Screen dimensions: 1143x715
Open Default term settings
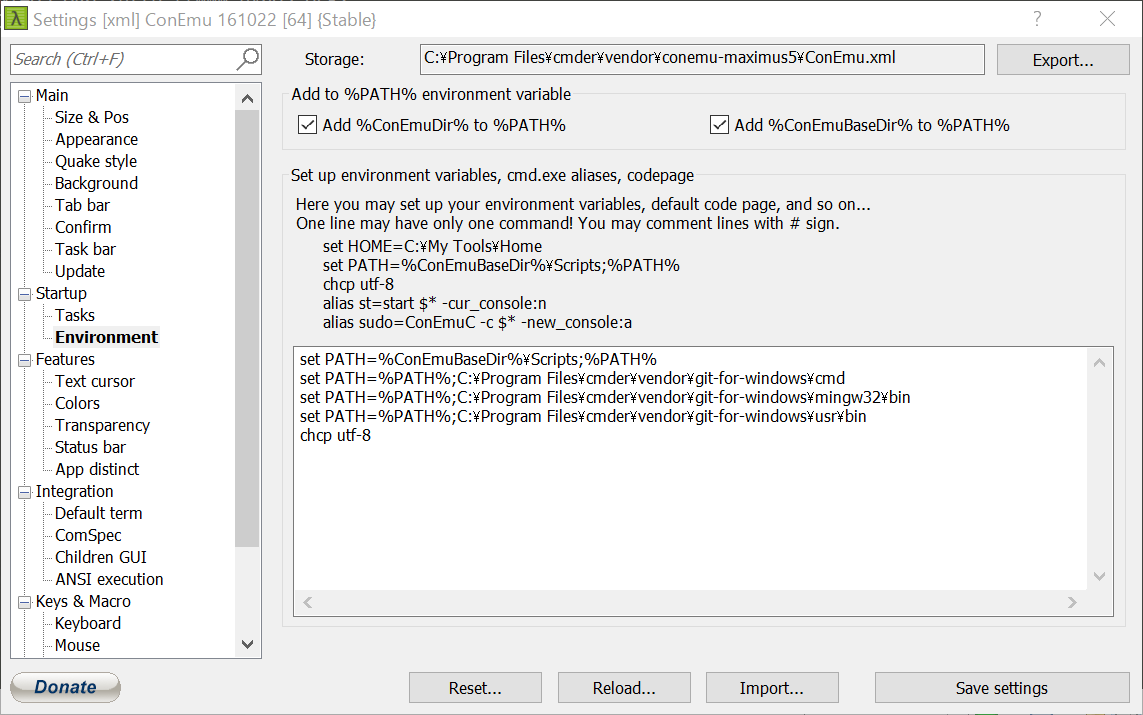pyautogui.click(x=98, y=513)
